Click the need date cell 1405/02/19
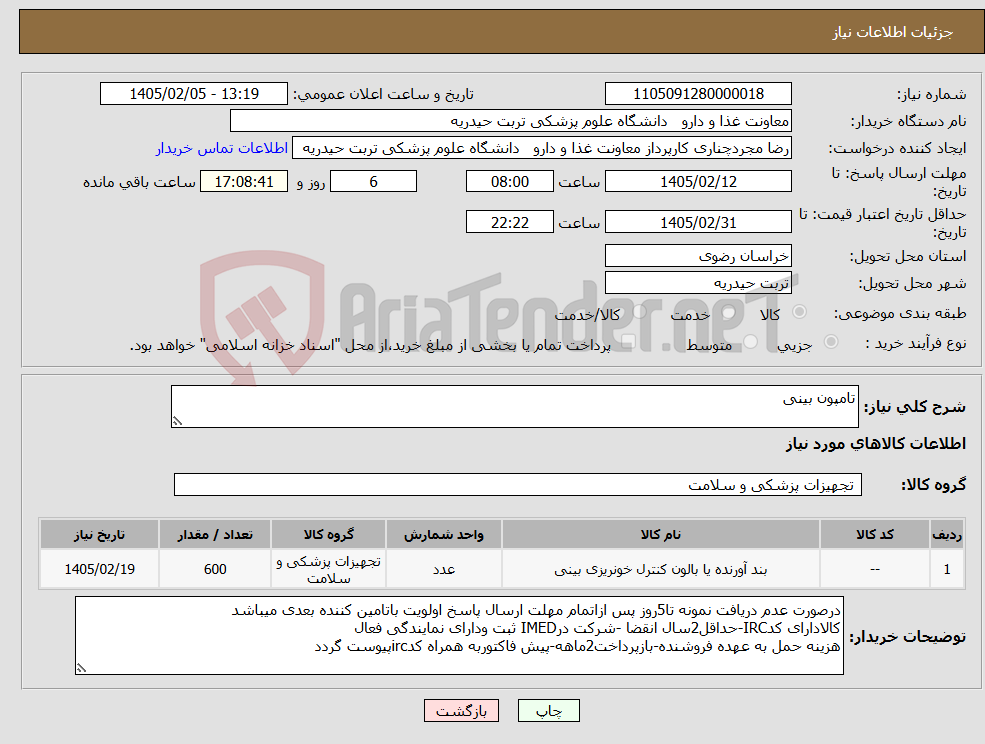 99,569
